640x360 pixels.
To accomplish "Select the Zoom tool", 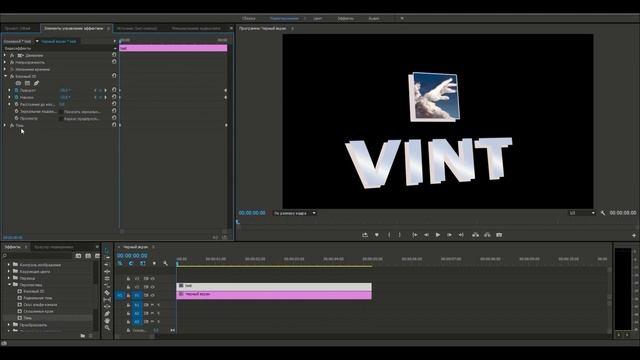I will tap(107, 328).
